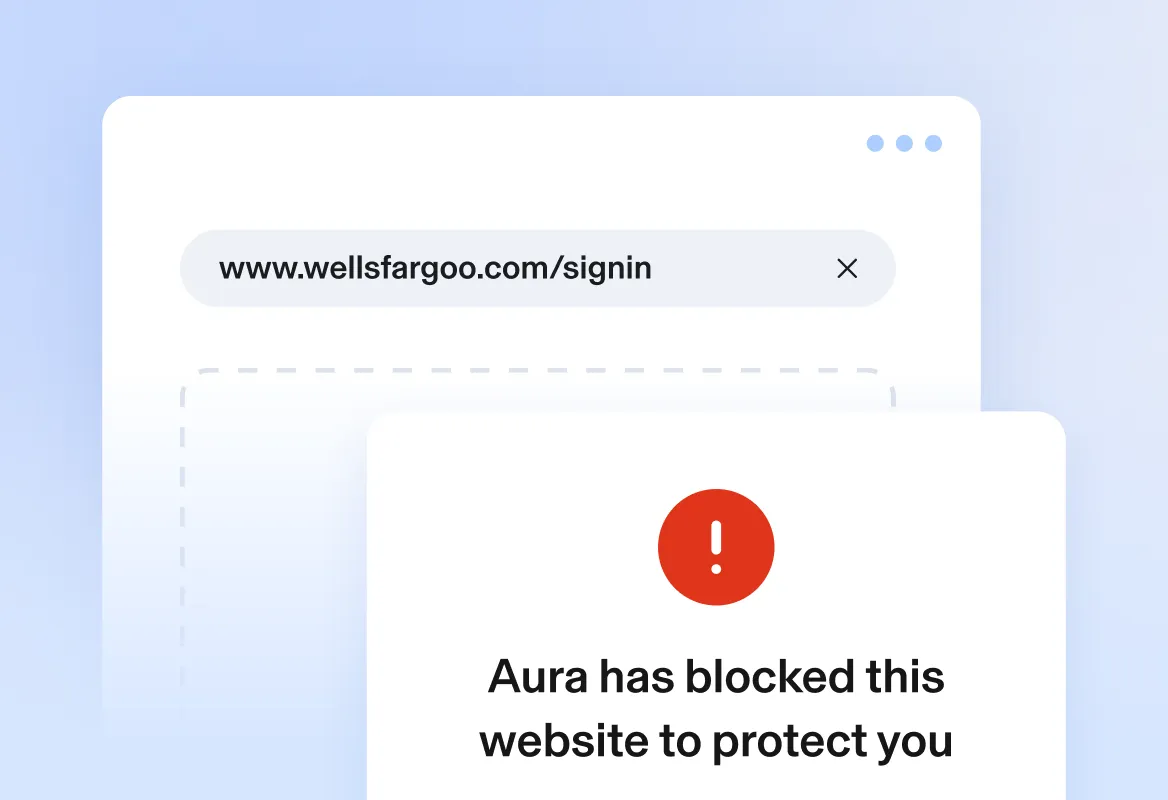1168x800 pixels.
Task: Click the word "Aura" in the alert
Action: click(537, 676)
